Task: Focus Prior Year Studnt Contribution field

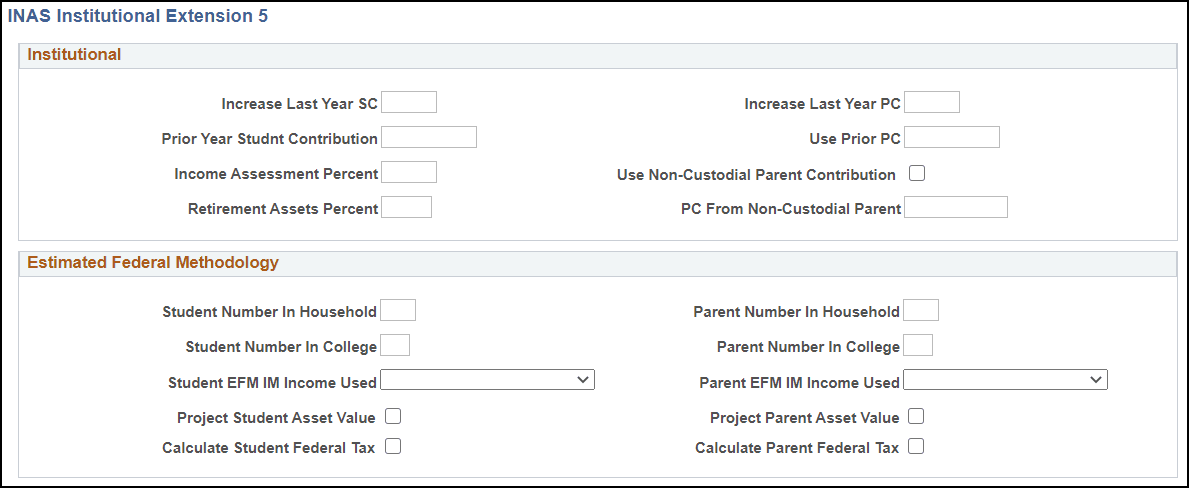Action: 429,137
